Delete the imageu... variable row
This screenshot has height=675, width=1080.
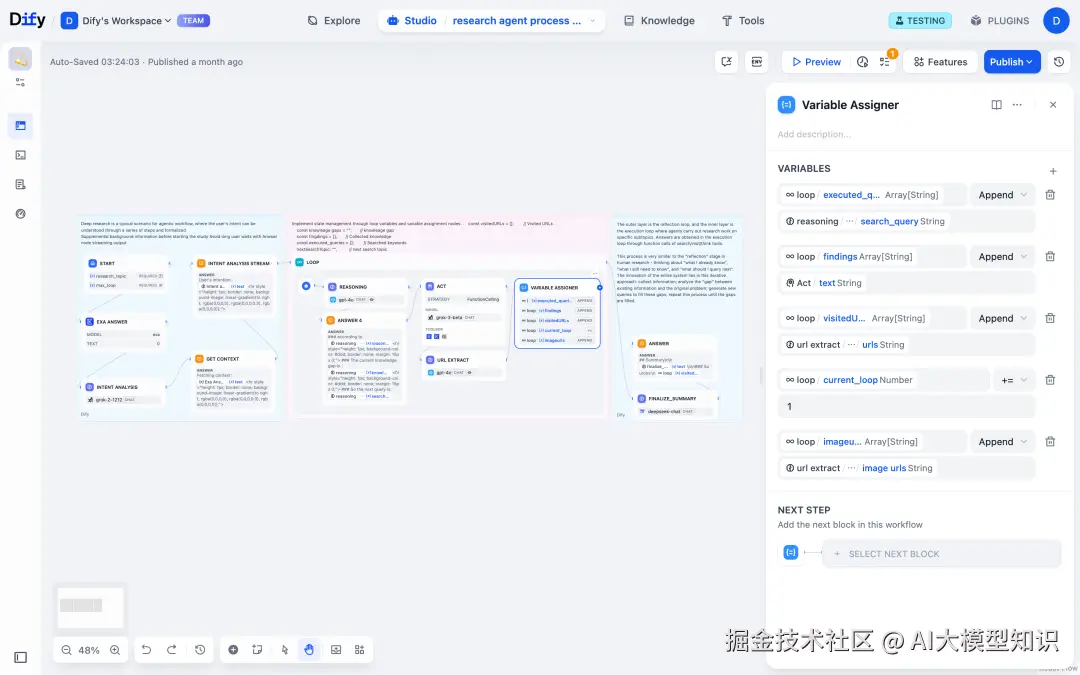[1050, 442]
